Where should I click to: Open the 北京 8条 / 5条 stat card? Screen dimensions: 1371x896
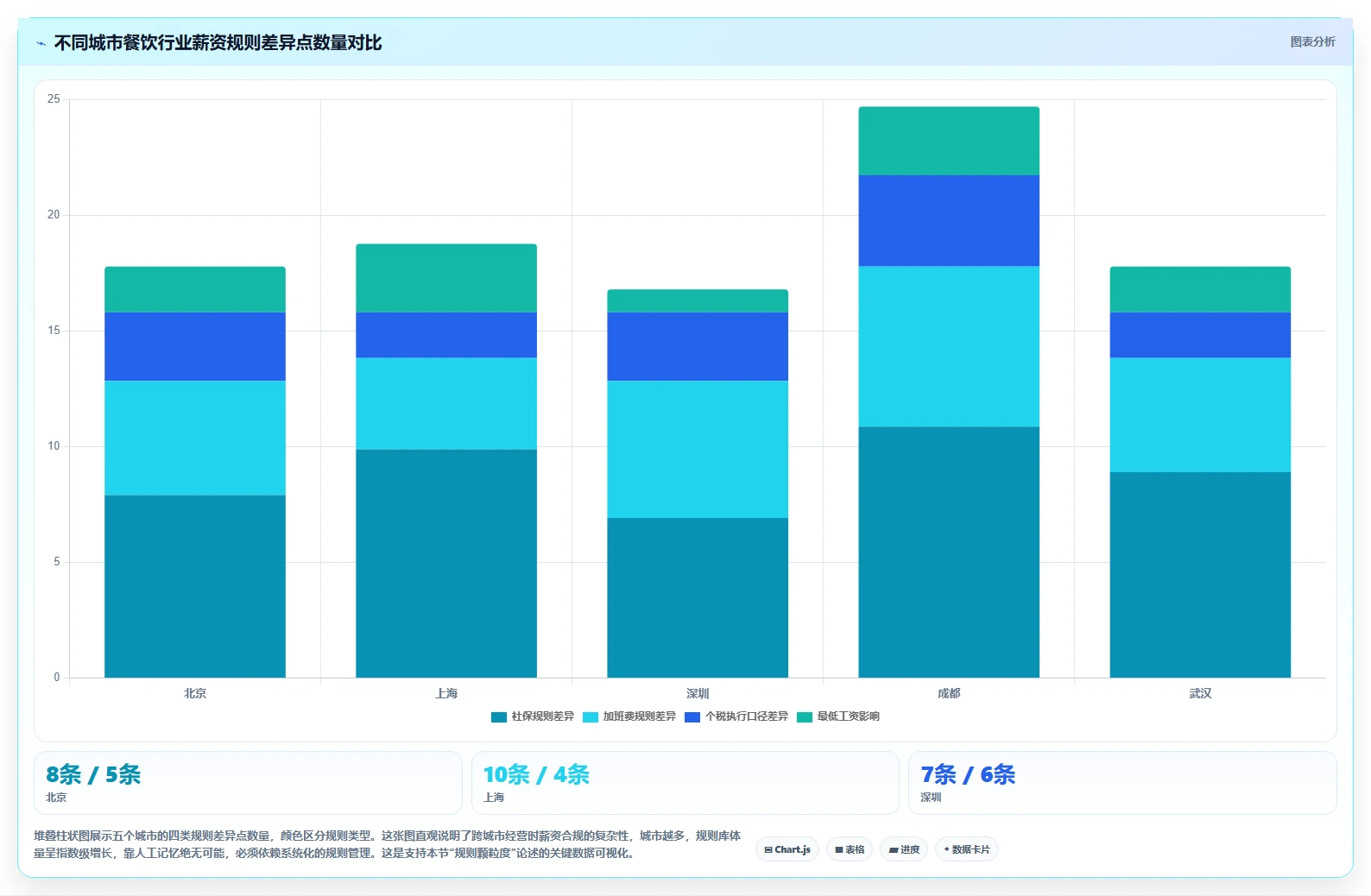click(248, 783)
